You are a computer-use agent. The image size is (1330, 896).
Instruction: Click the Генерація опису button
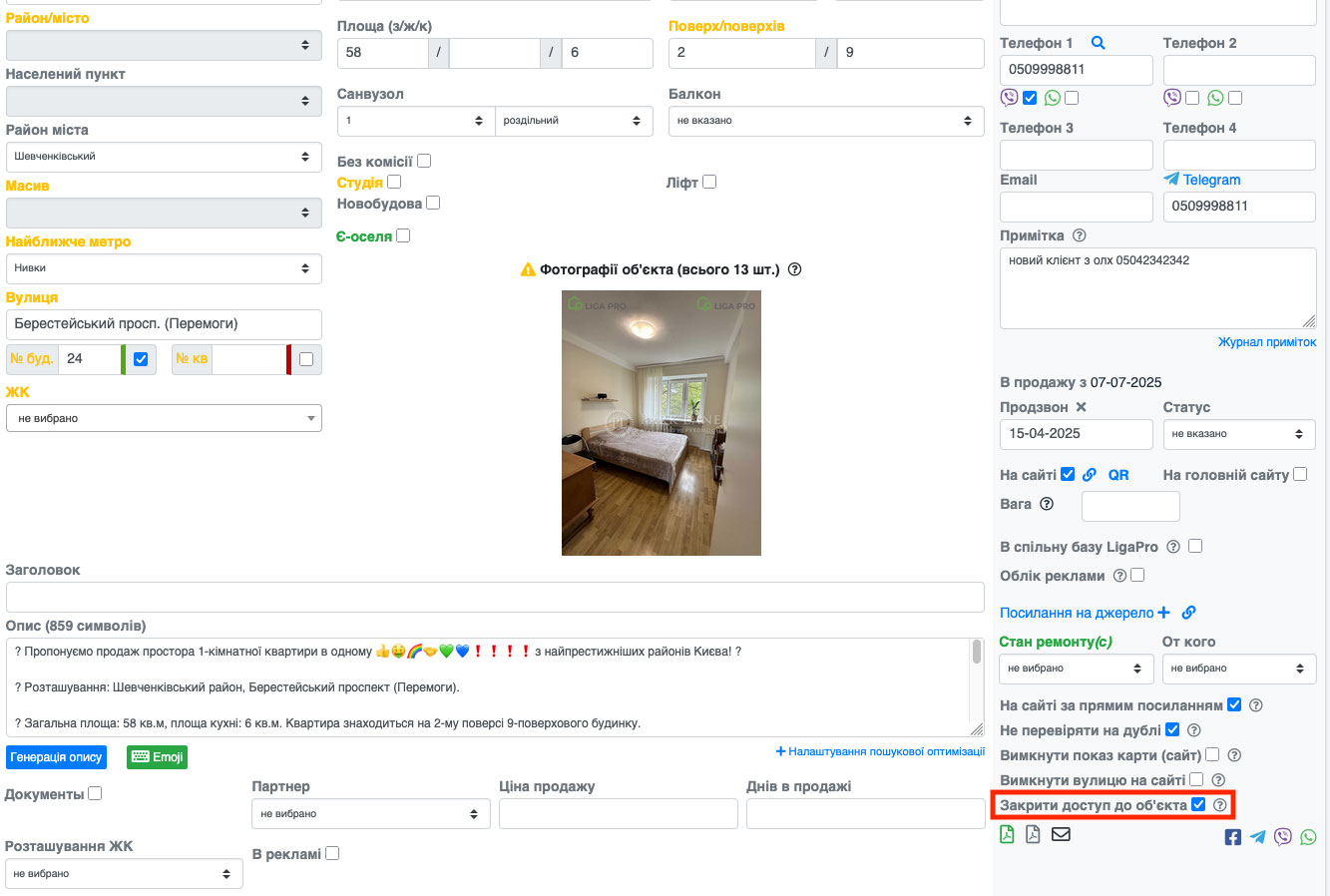click(x=57, y=757)
